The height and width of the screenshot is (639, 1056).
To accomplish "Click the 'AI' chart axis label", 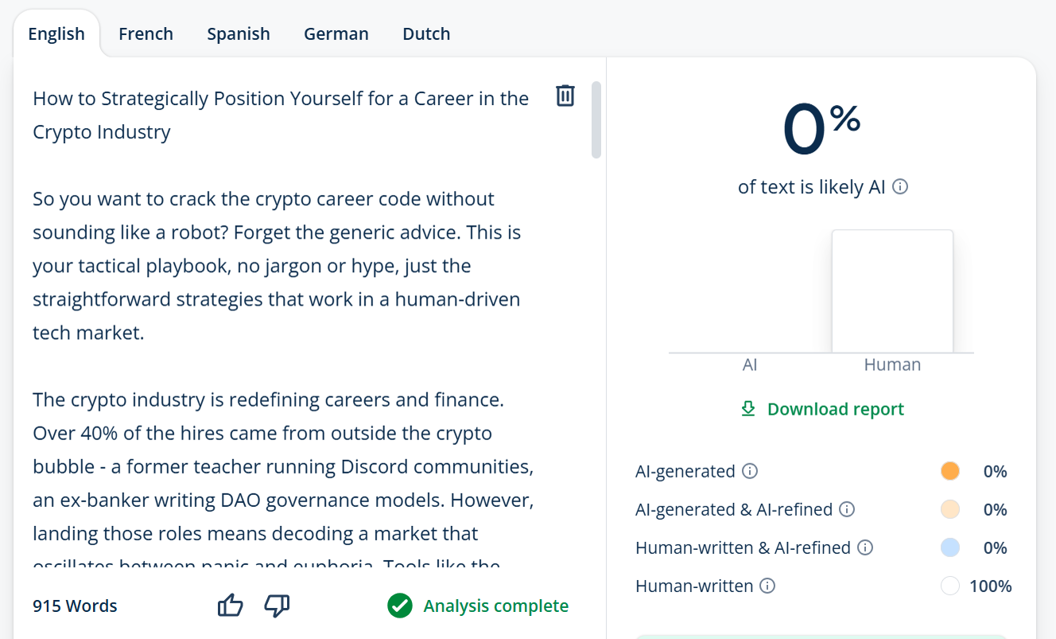I will (750, 364).
